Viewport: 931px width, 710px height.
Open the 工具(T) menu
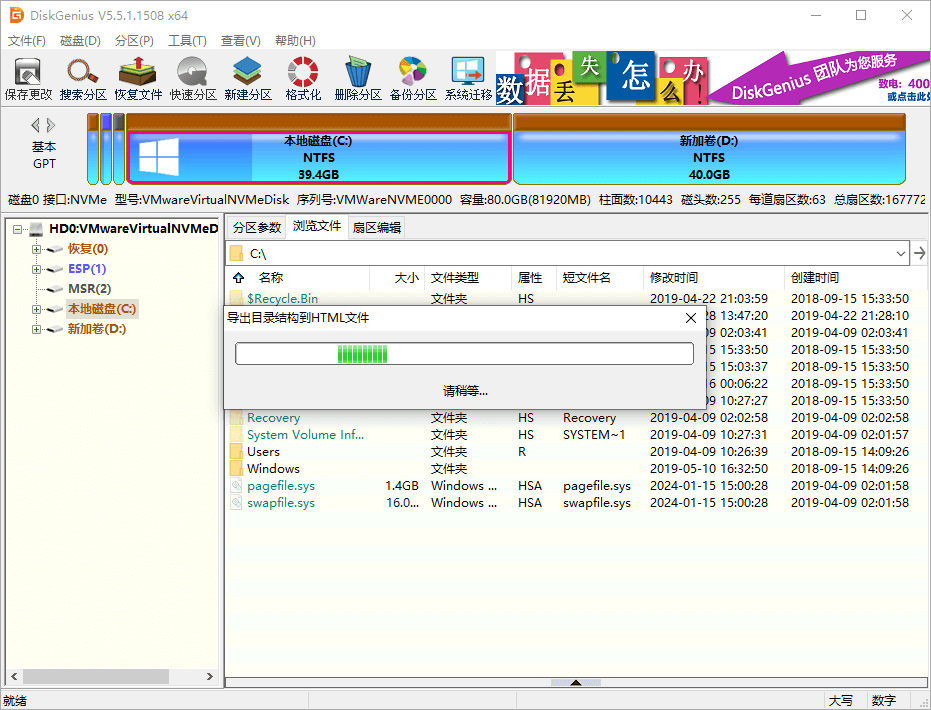187,40
